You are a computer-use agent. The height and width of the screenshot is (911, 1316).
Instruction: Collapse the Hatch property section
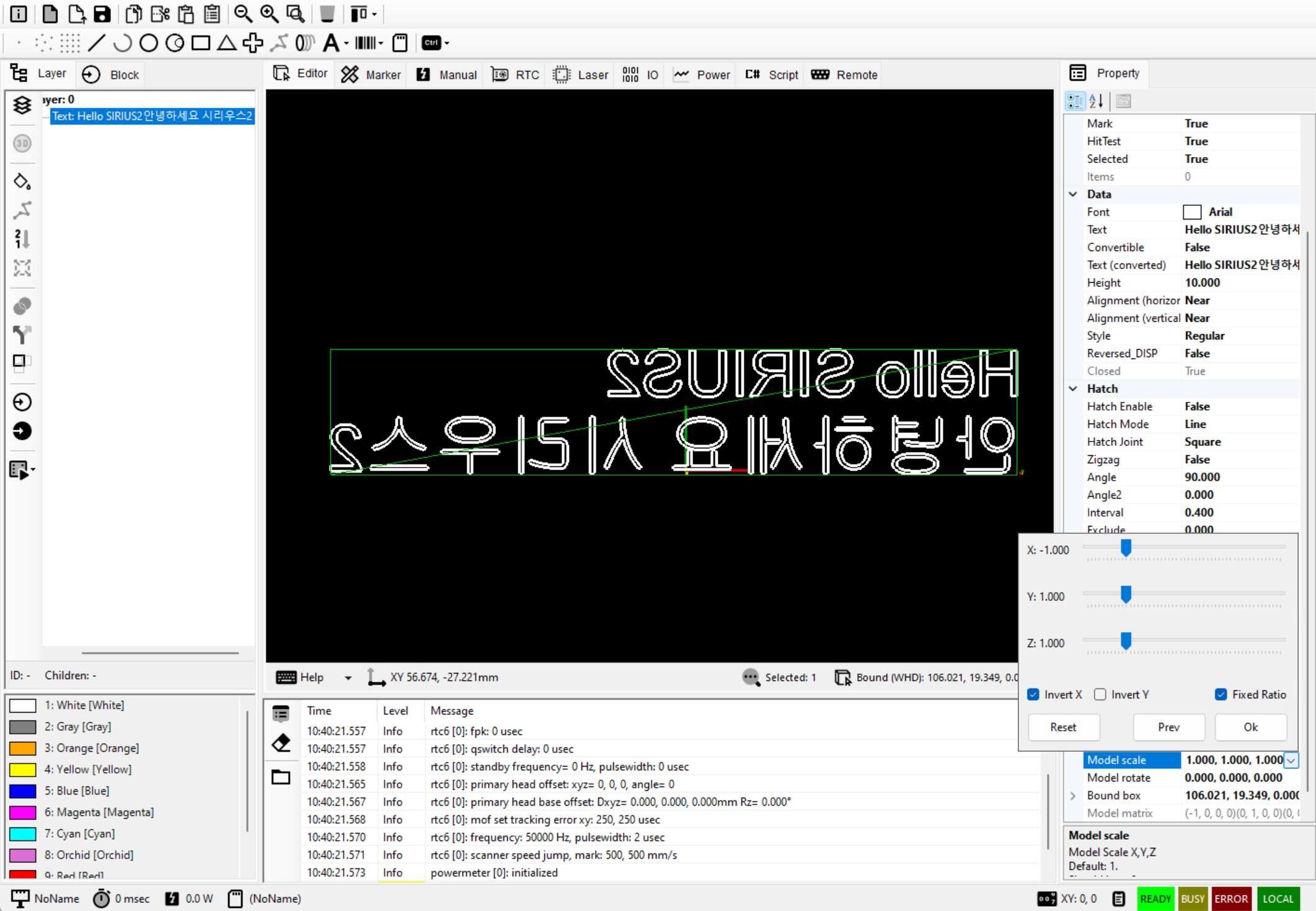click(1073, 389)
